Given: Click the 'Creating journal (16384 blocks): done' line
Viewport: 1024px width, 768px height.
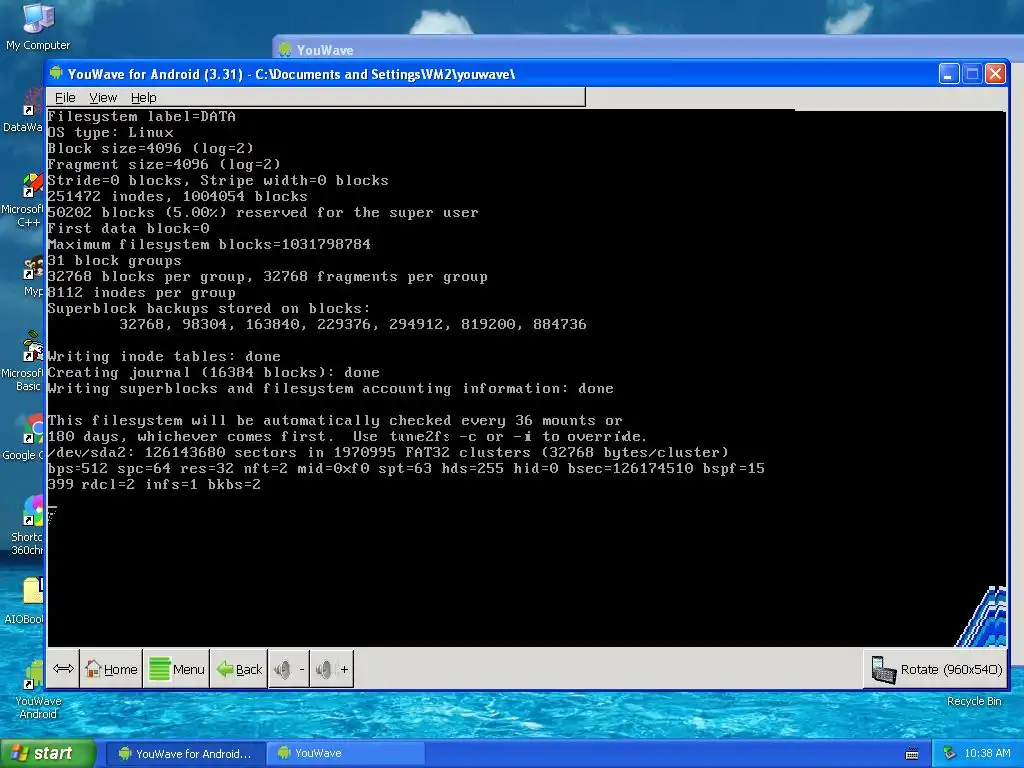Looking at the screenshot, I should point(214,372).
